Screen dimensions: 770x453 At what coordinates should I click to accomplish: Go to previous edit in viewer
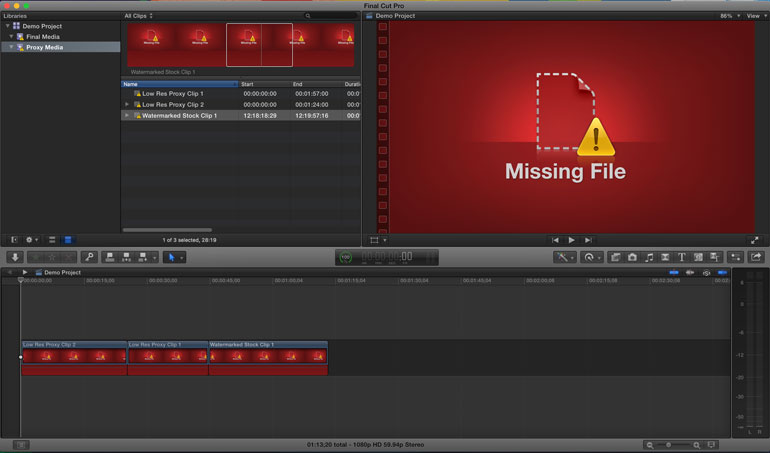click(x=555, y=240)
